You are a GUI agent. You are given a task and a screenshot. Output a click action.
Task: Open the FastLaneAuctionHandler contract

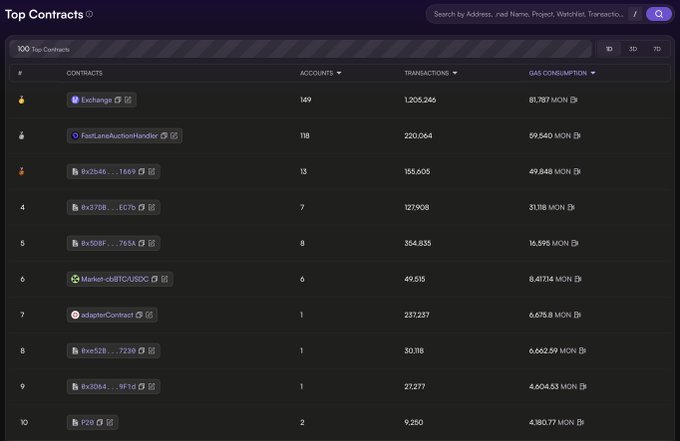[x=119, y=136]
